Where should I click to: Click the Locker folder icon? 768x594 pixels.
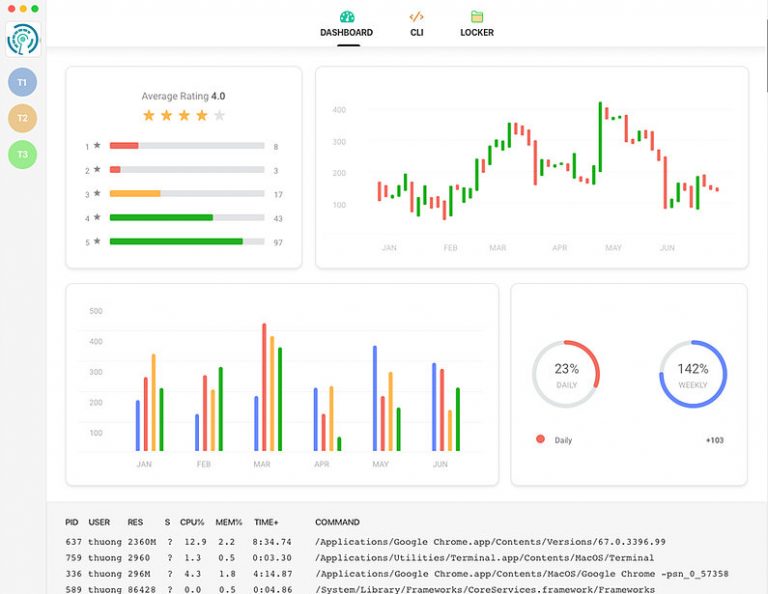[477, 17]
